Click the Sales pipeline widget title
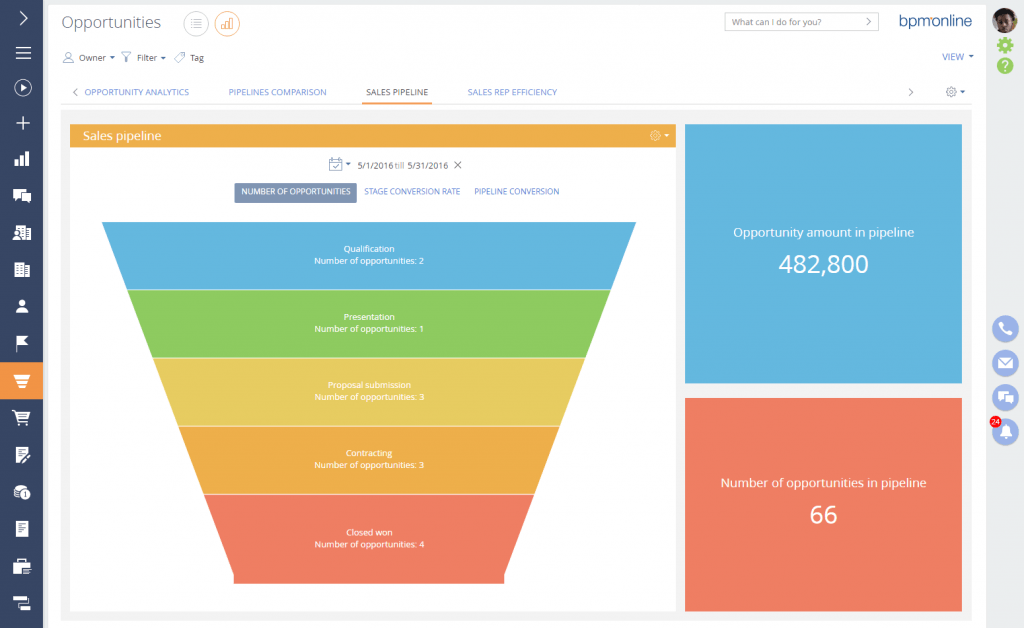This screenshot has width=1024, height=628. tap(122, 136)
